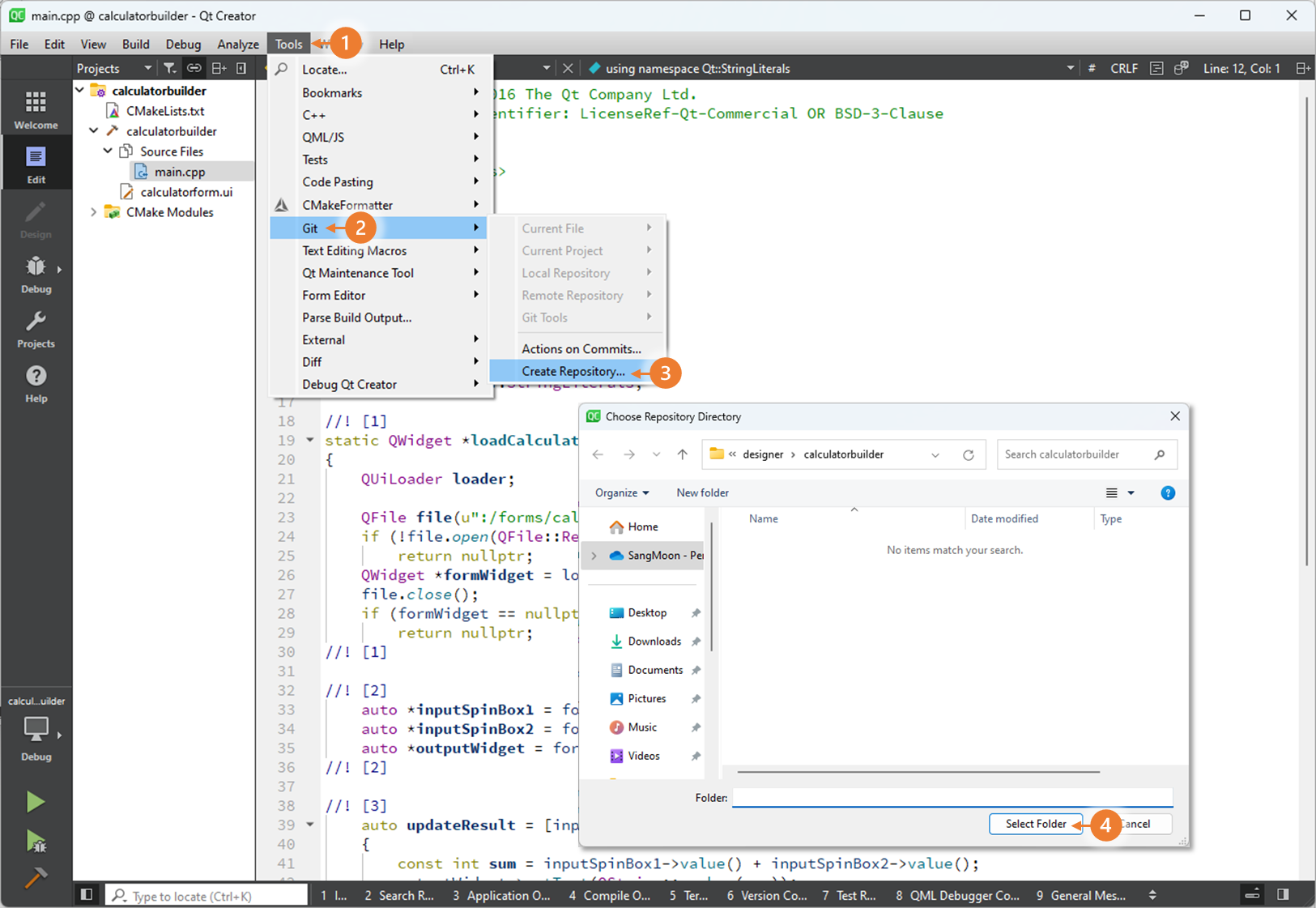Viewport: 1316px width, 908px height.
Task: Select Create Repository menu entry
Action: click(573, 371)
